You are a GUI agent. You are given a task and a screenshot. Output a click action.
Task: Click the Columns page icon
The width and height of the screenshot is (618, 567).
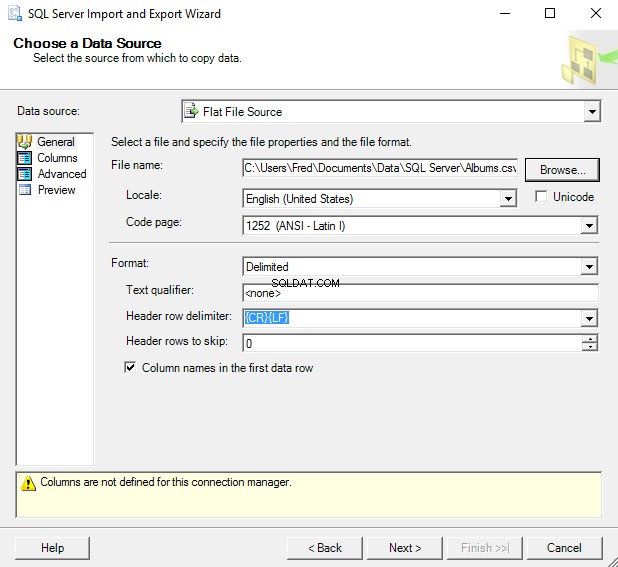pyautogui.click(x=25, y=158)
